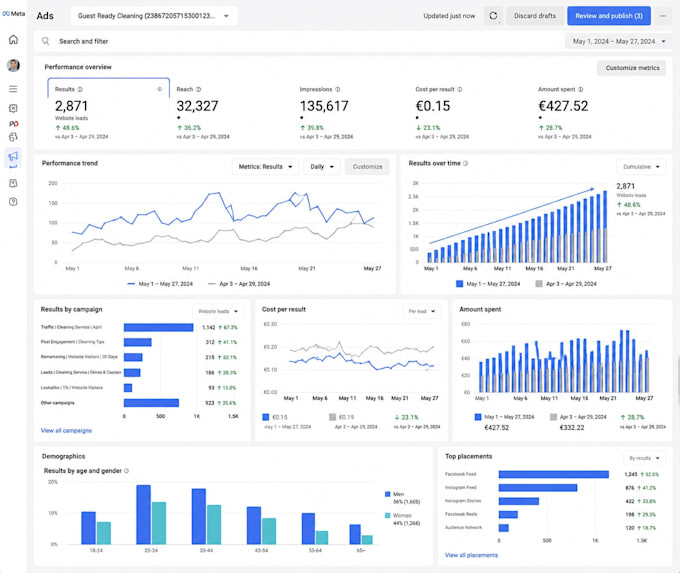Open the View all placements link
The width and height of the screenshot is (680, 573).
coord(471,555)
